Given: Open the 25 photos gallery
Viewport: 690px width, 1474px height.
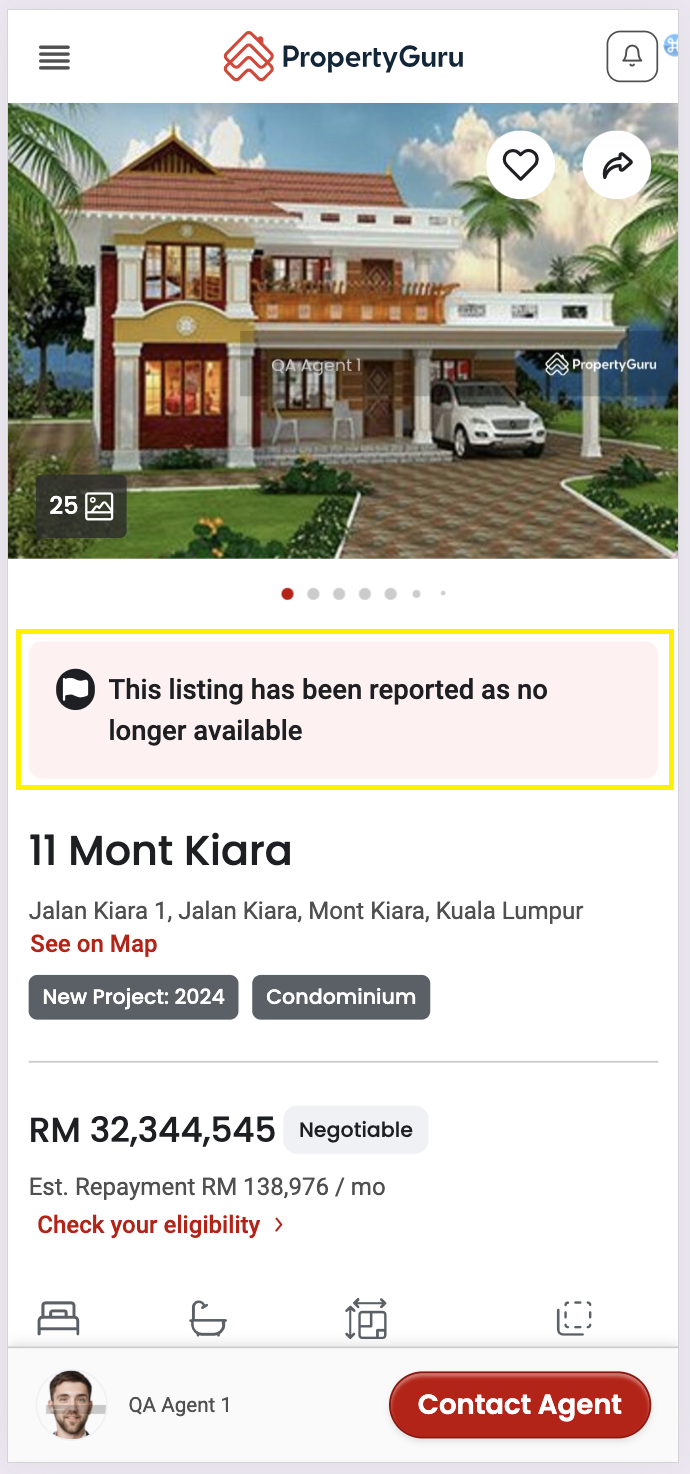Looking at the screenshot, I should (x=81, y=506).
